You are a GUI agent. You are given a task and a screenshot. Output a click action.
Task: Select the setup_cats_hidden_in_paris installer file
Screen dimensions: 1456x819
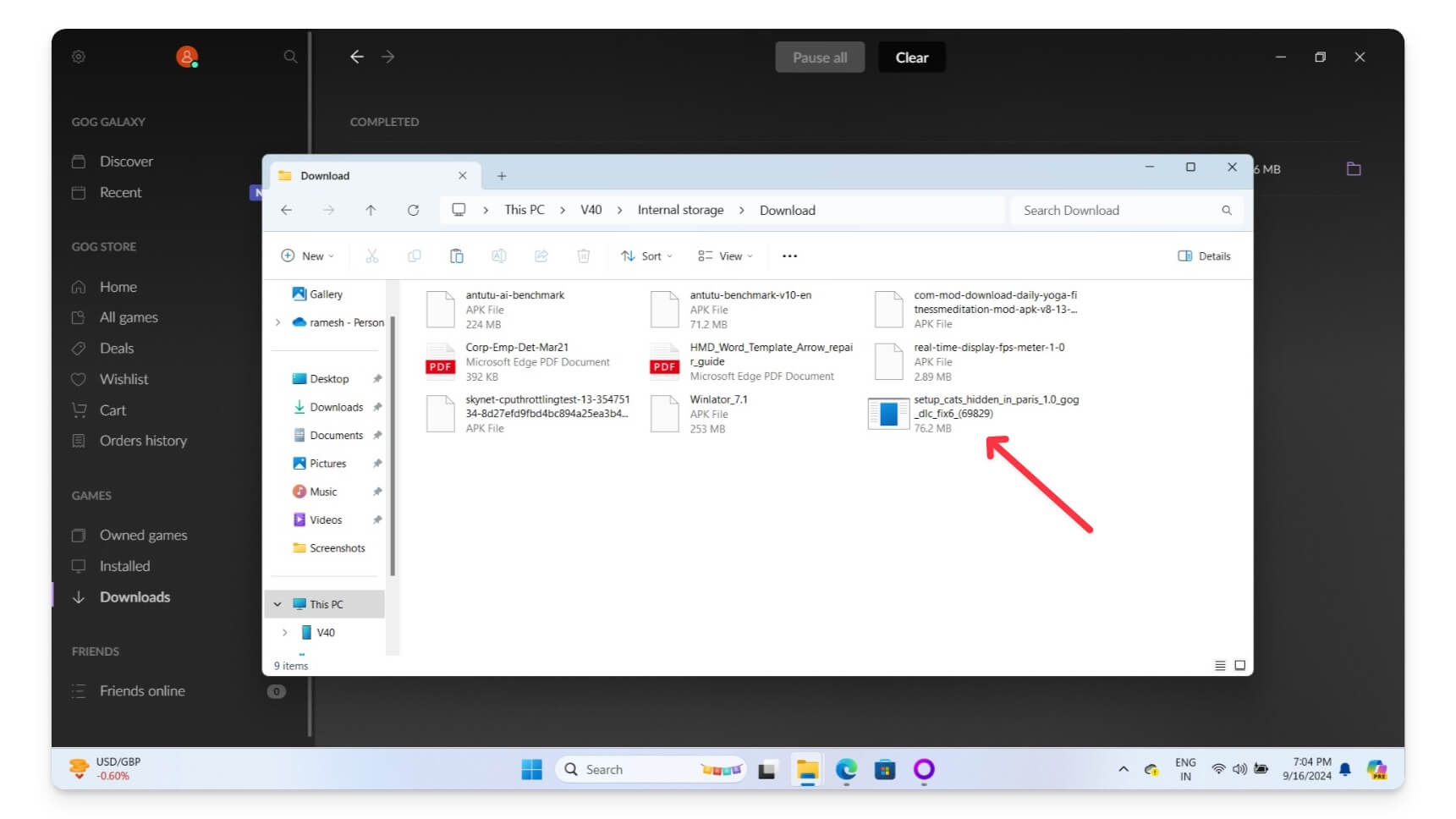[975, 414]
